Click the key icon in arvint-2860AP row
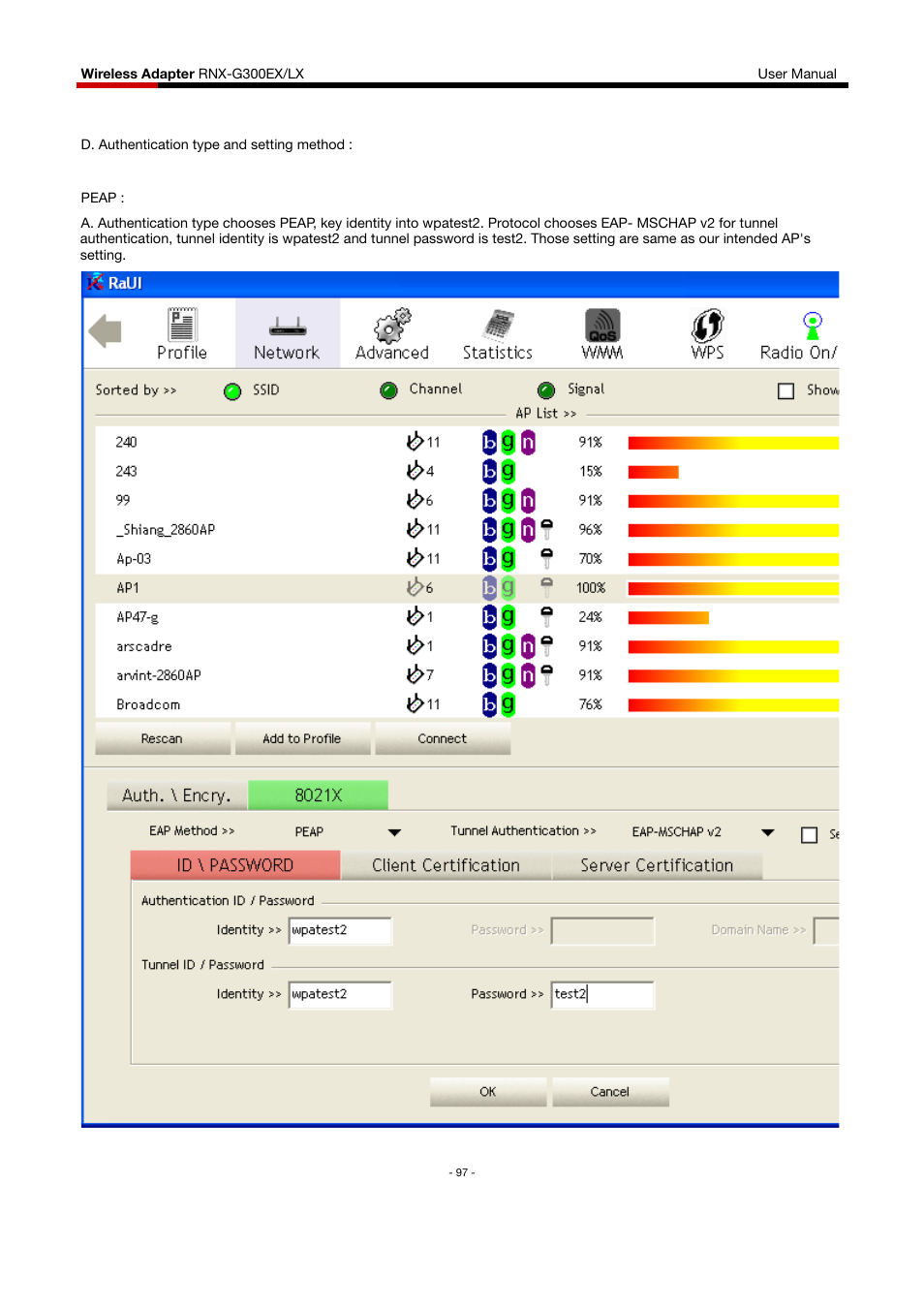 [547, 674]
